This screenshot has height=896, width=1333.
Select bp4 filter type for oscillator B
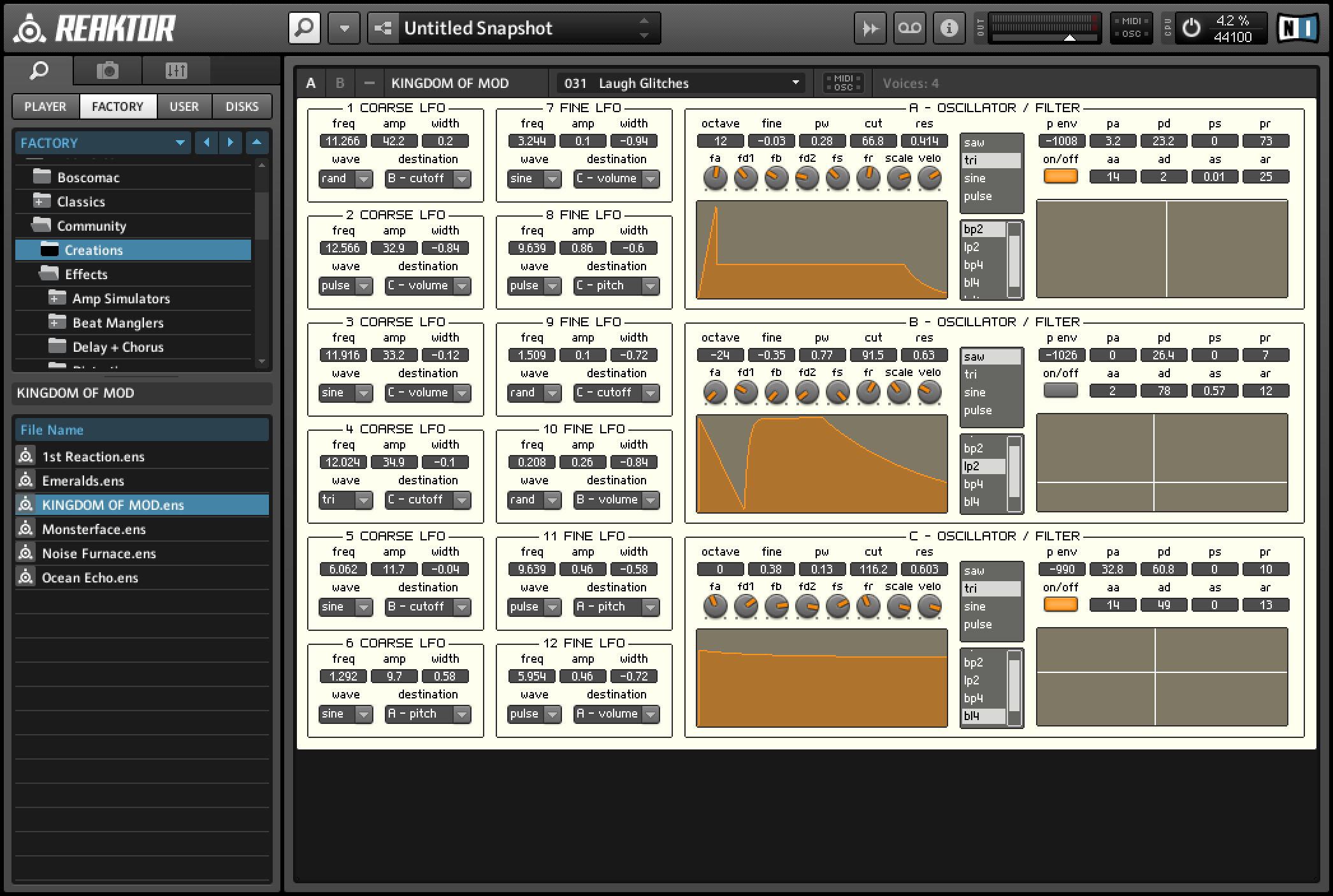point(984,484)
